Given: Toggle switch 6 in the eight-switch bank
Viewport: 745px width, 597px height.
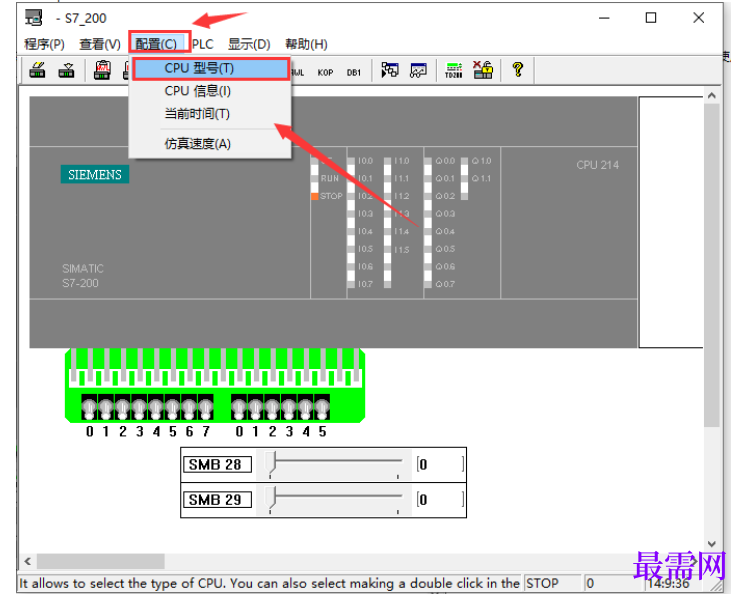Looking at the screenshot, I should 189,407.
